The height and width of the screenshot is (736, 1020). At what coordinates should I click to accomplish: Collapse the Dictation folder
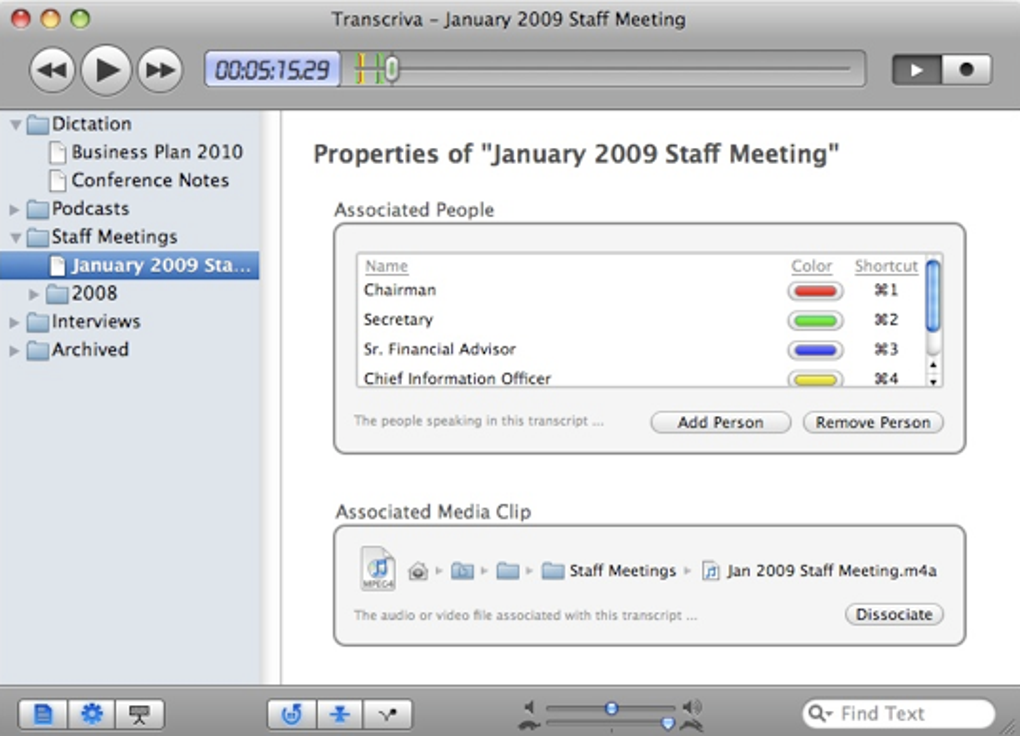pyautogui.click(x=16, y=124)
